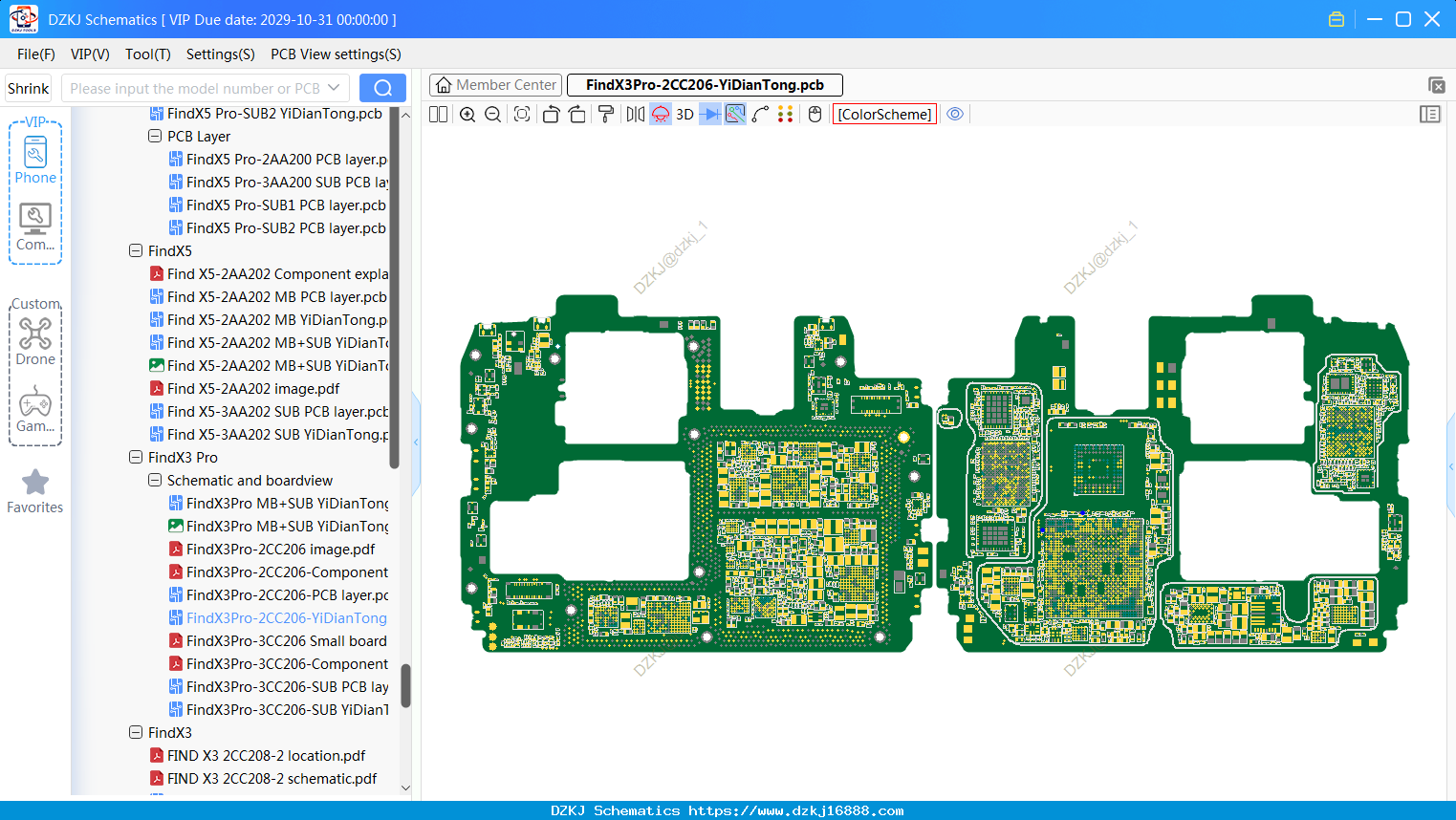The width and height of the screenshot is (1456, 820).
Task: Click the file tree scrollbar thumb
Action: click(405, 685)
